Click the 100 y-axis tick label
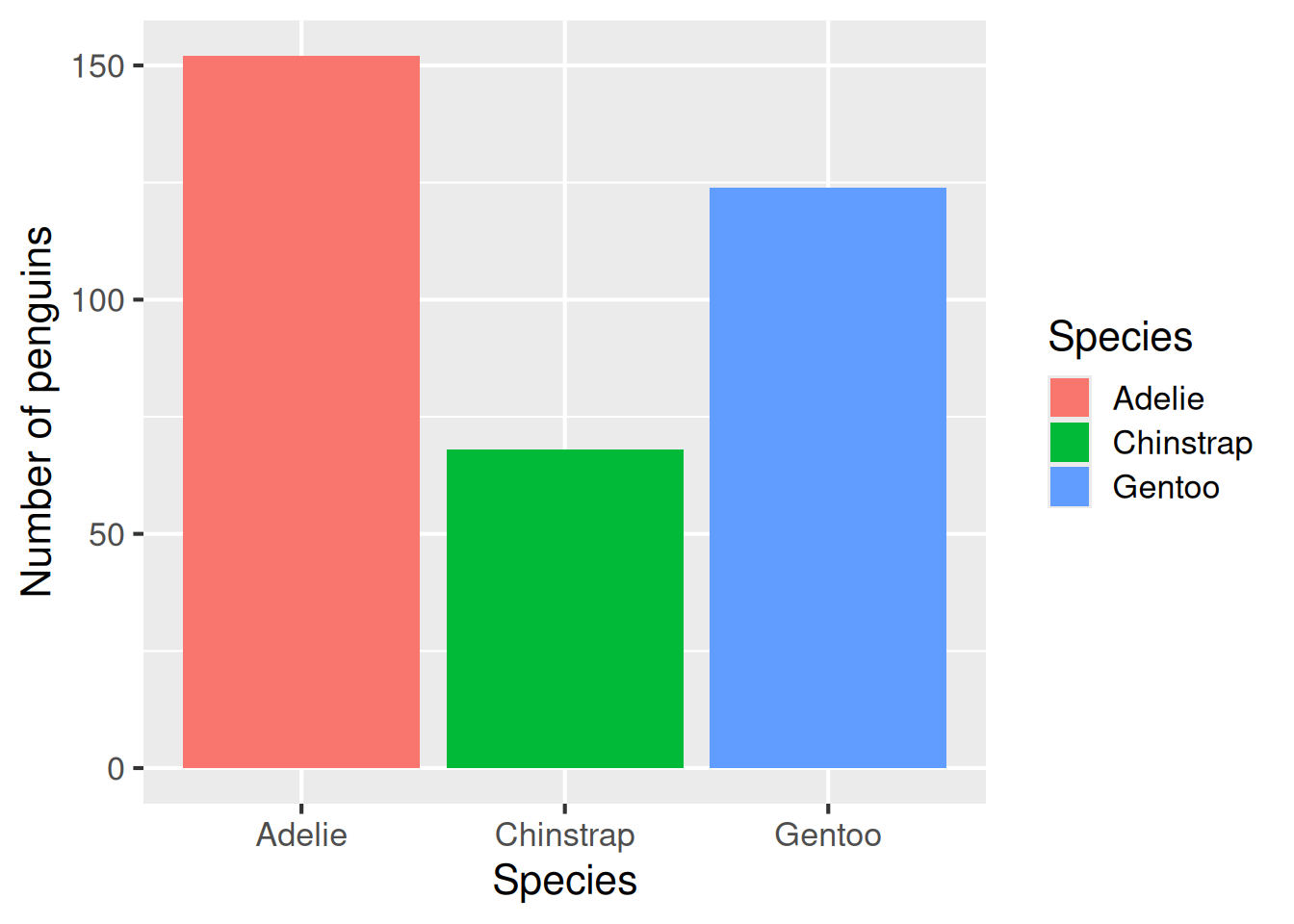 tap(98, 300)
